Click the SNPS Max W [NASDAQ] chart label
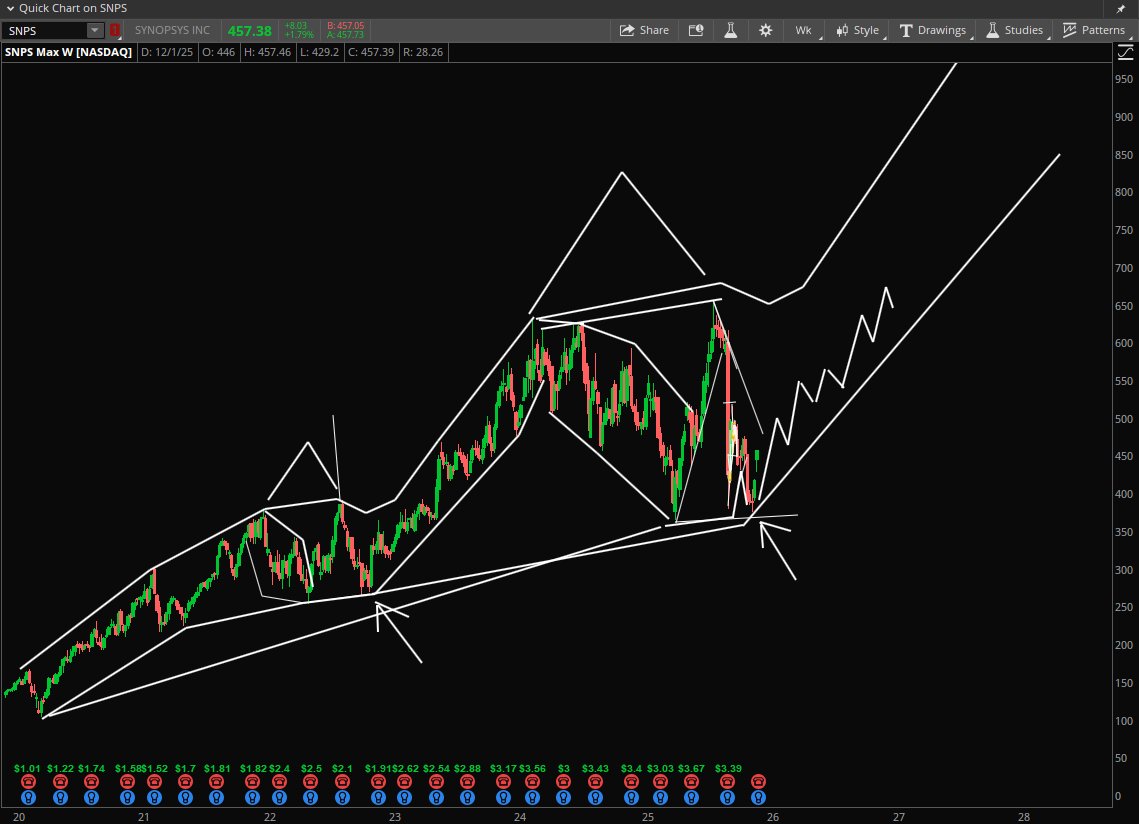 [68, 52]
